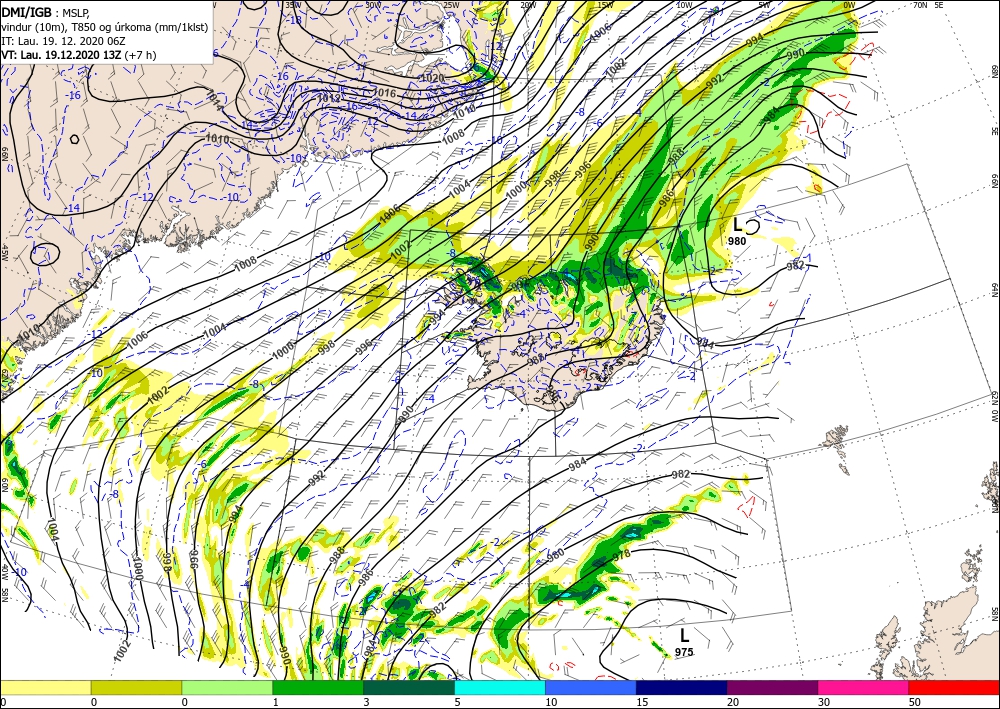Viewport: 1000px width, 709px height.
Task: Click the L low marker above 975
Action: pyautogui.click(x=684, y=636)
